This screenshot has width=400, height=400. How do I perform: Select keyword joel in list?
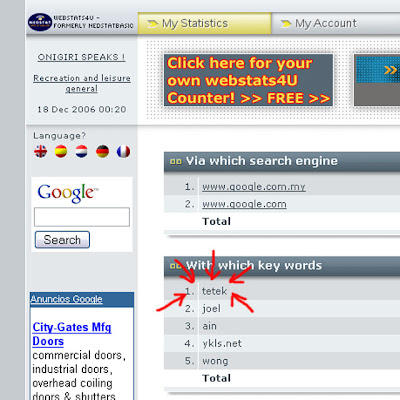pos(211,309)
